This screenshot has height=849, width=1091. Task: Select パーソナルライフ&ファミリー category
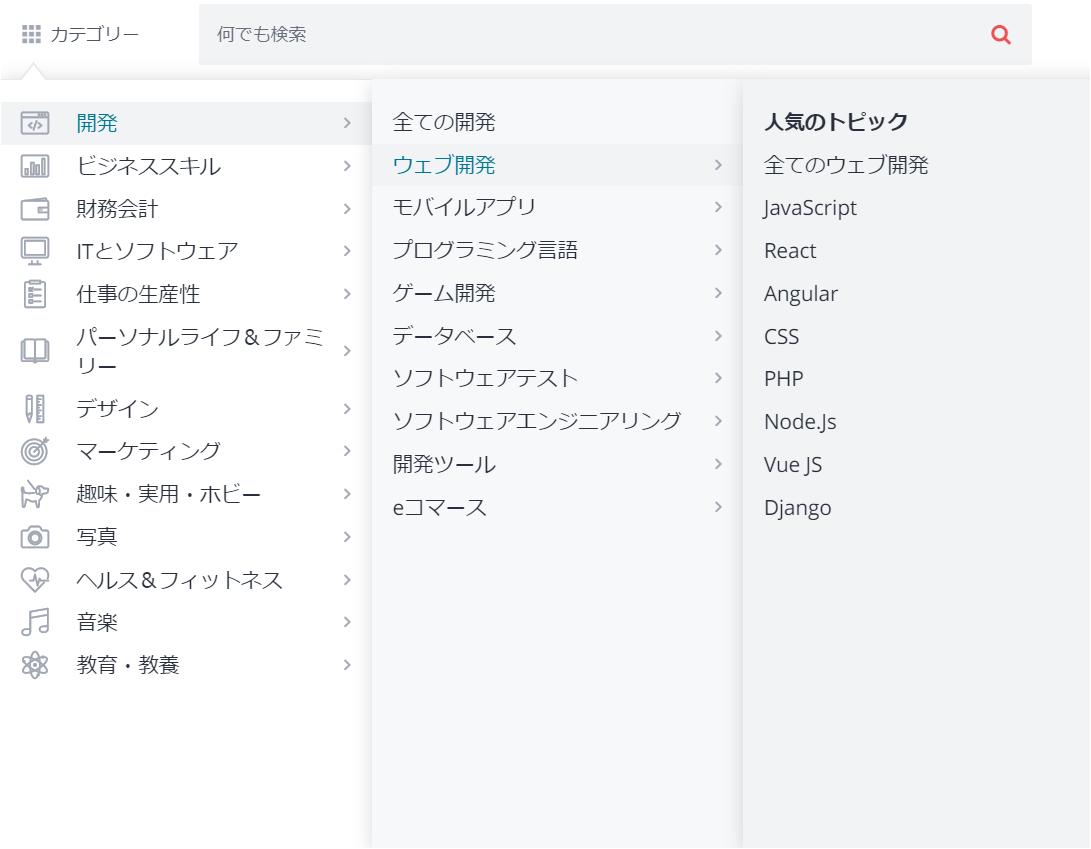click(200, 351)
